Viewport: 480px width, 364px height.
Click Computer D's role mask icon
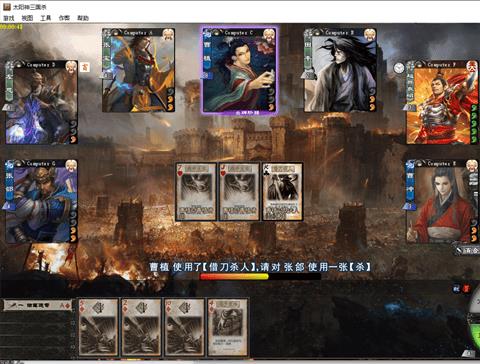point(71,67)
